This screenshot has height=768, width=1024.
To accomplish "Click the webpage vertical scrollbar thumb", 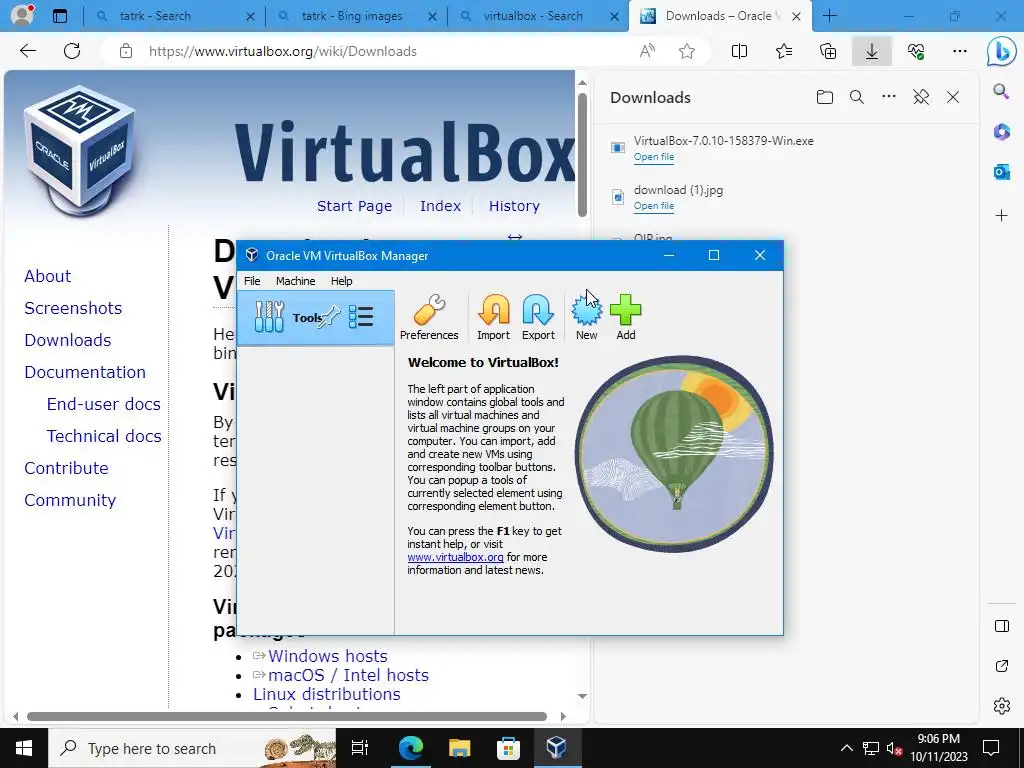I will click(582, 154).
